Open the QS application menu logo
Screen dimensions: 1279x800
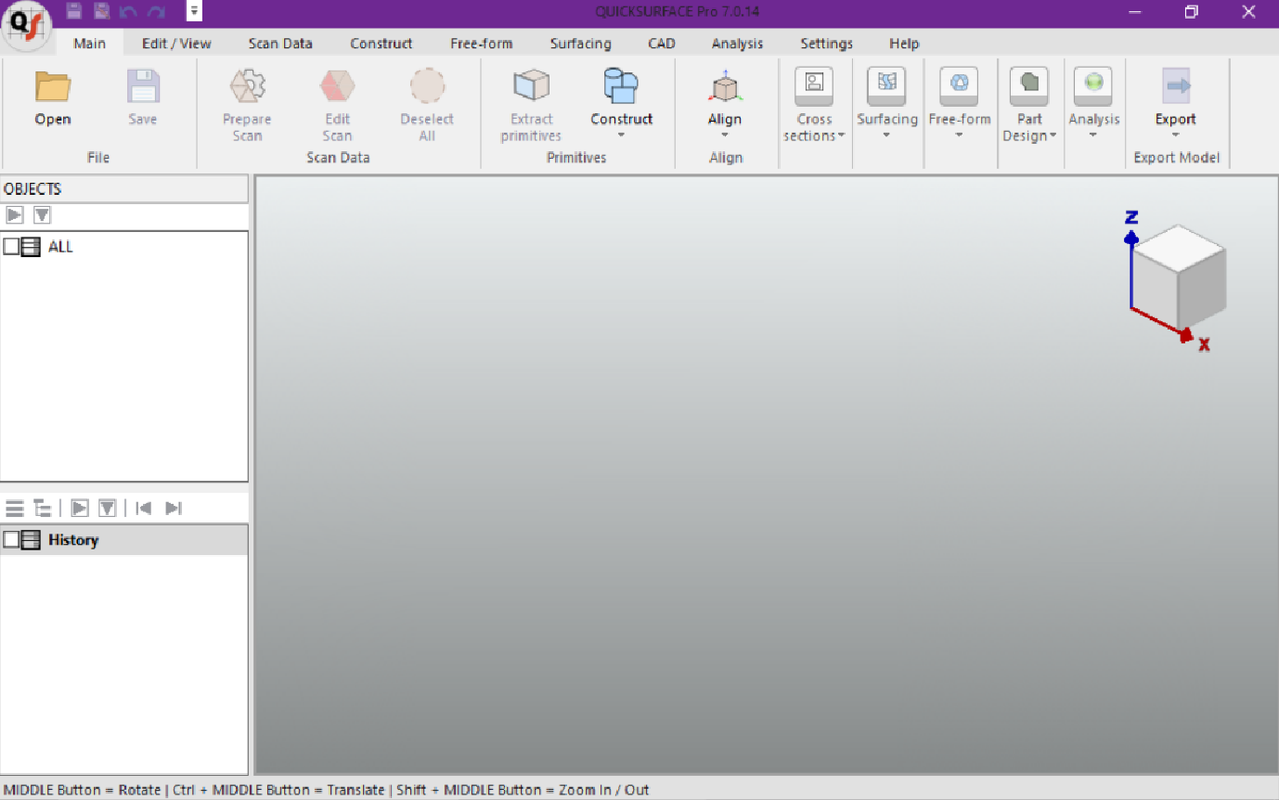[25, 25]
